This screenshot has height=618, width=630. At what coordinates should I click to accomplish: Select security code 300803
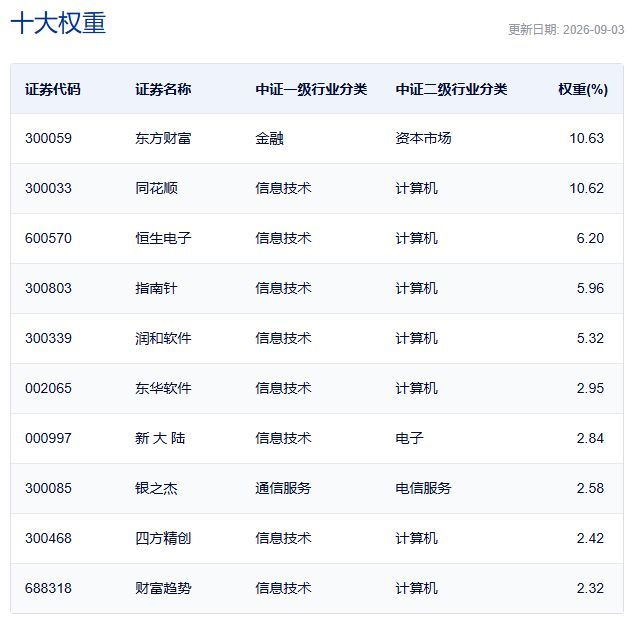tap(48, 288)
